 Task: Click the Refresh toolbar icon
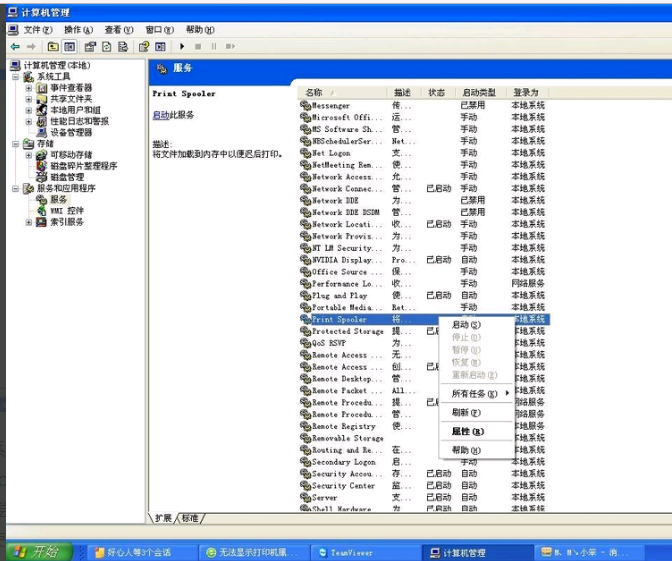[107, 46]
